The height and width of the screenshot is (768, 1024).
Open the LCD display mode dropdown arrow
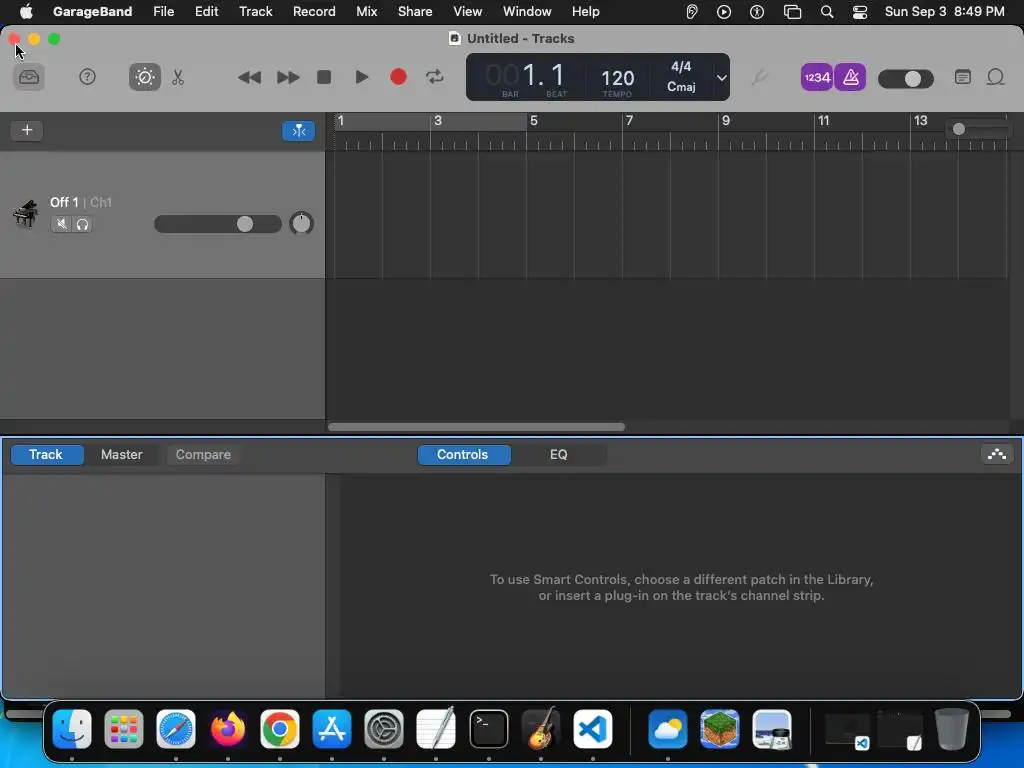(722, 78)
